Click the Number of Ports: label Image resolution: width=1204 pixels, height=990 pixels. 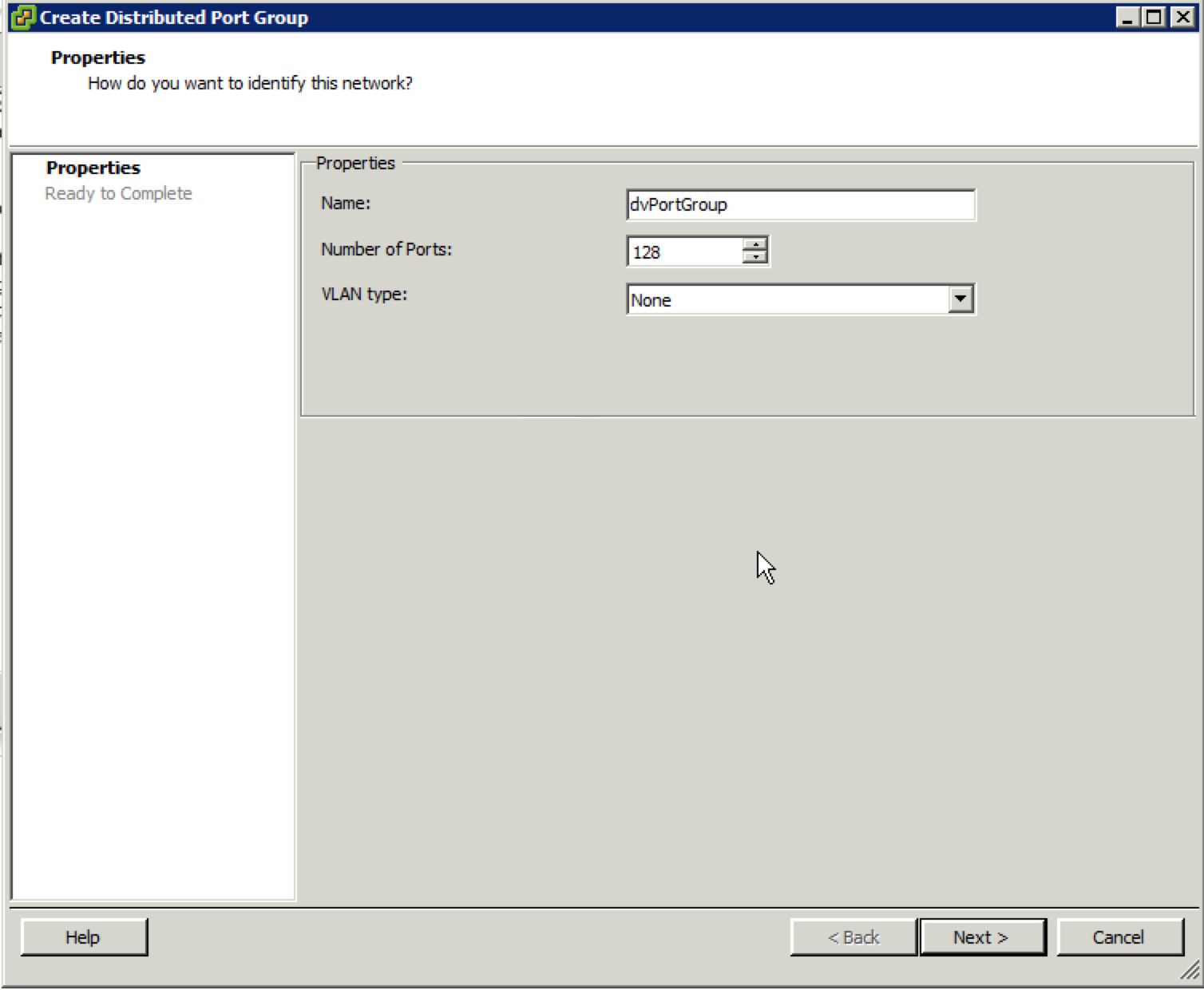pos(386,250)
